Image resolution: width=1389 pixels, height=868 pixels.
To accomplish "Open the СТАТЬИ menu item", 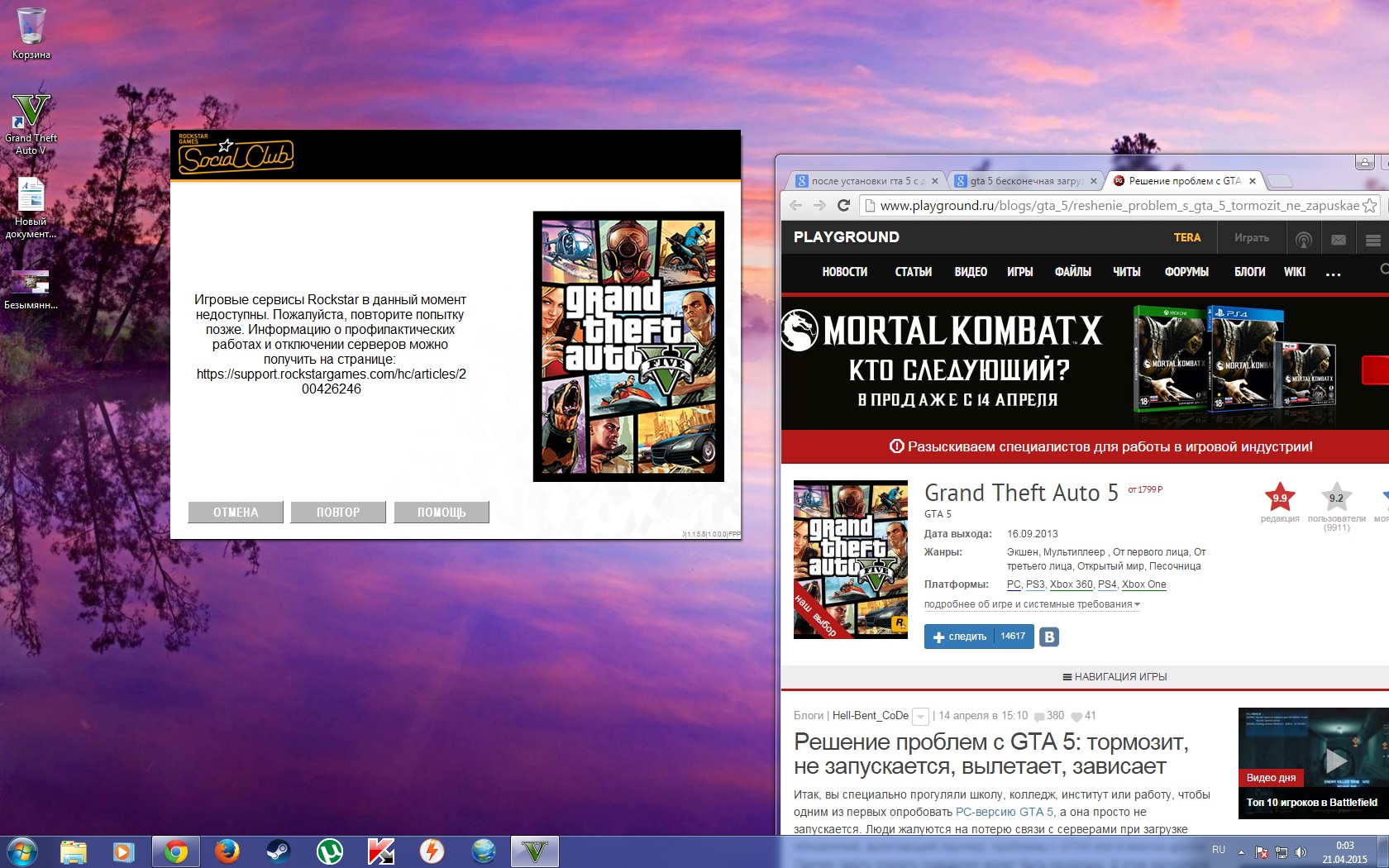I will (x=914, y=272).
